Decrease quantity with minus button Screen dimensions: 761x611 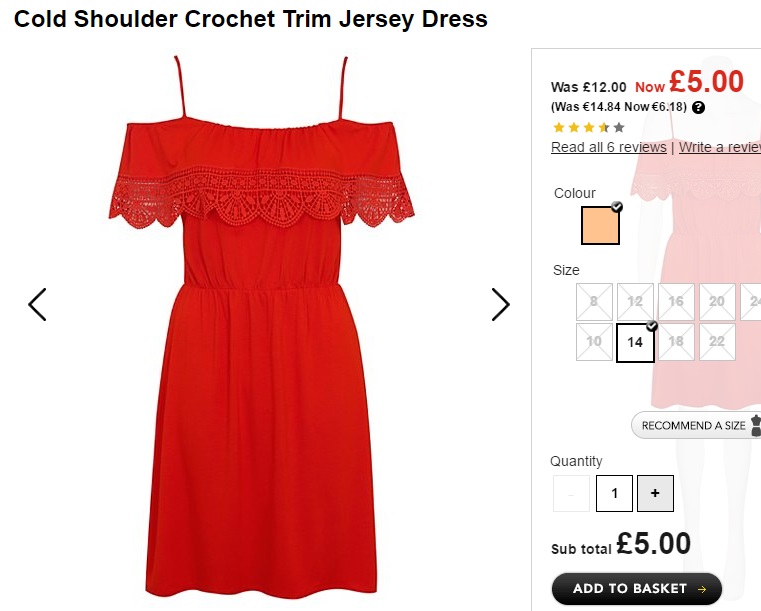[571, 493]
